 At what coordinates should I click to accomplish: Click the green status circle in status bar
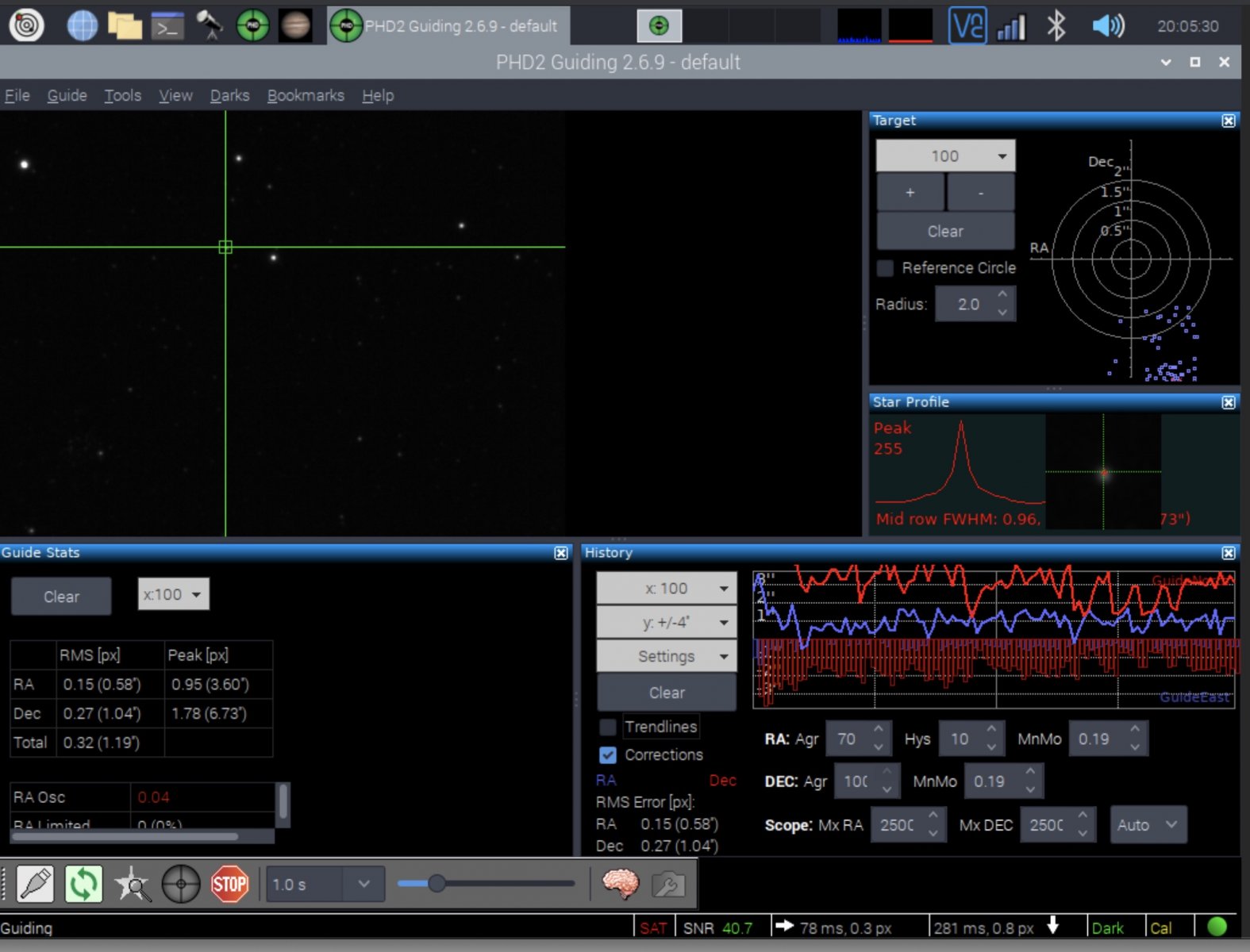tap(1216, 927)
